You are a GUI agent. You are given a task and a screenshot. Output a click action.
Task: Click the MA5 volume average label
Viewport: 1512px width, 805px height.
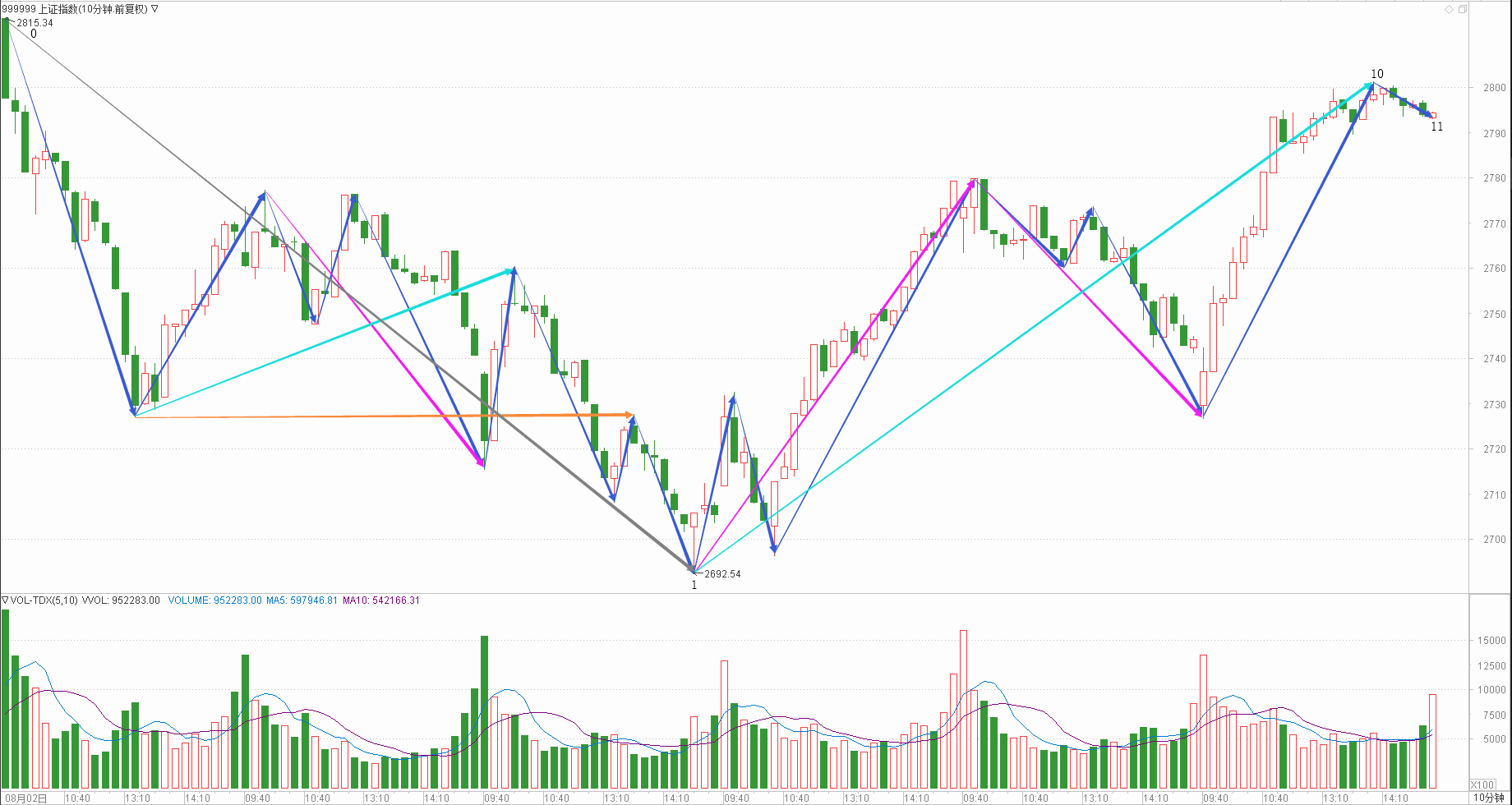coord(302,600)
